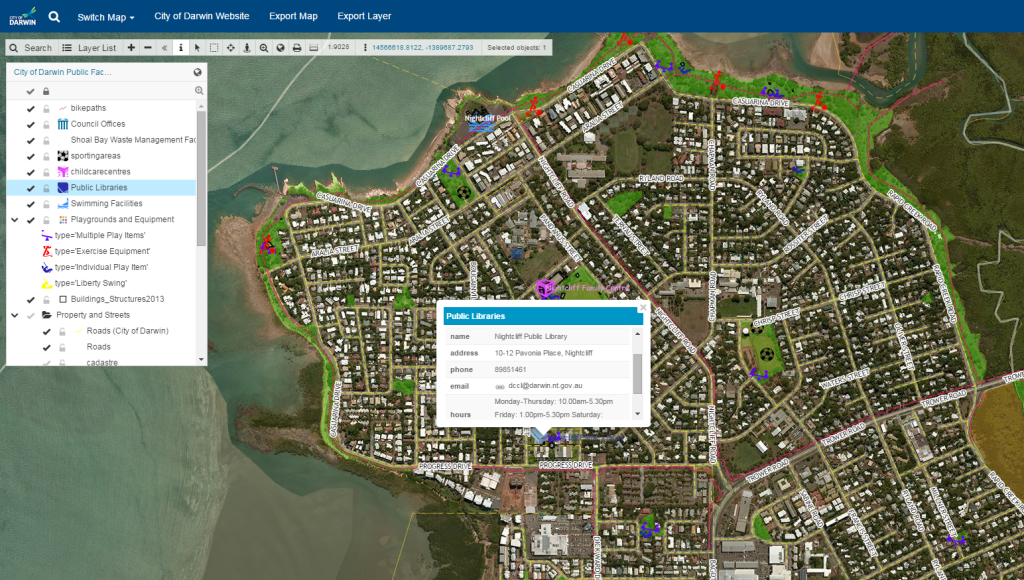Viewport: 1024px width, 580px height.
Task: Click lock icon on Public Libraries row
Action: (x=46, y=188)
